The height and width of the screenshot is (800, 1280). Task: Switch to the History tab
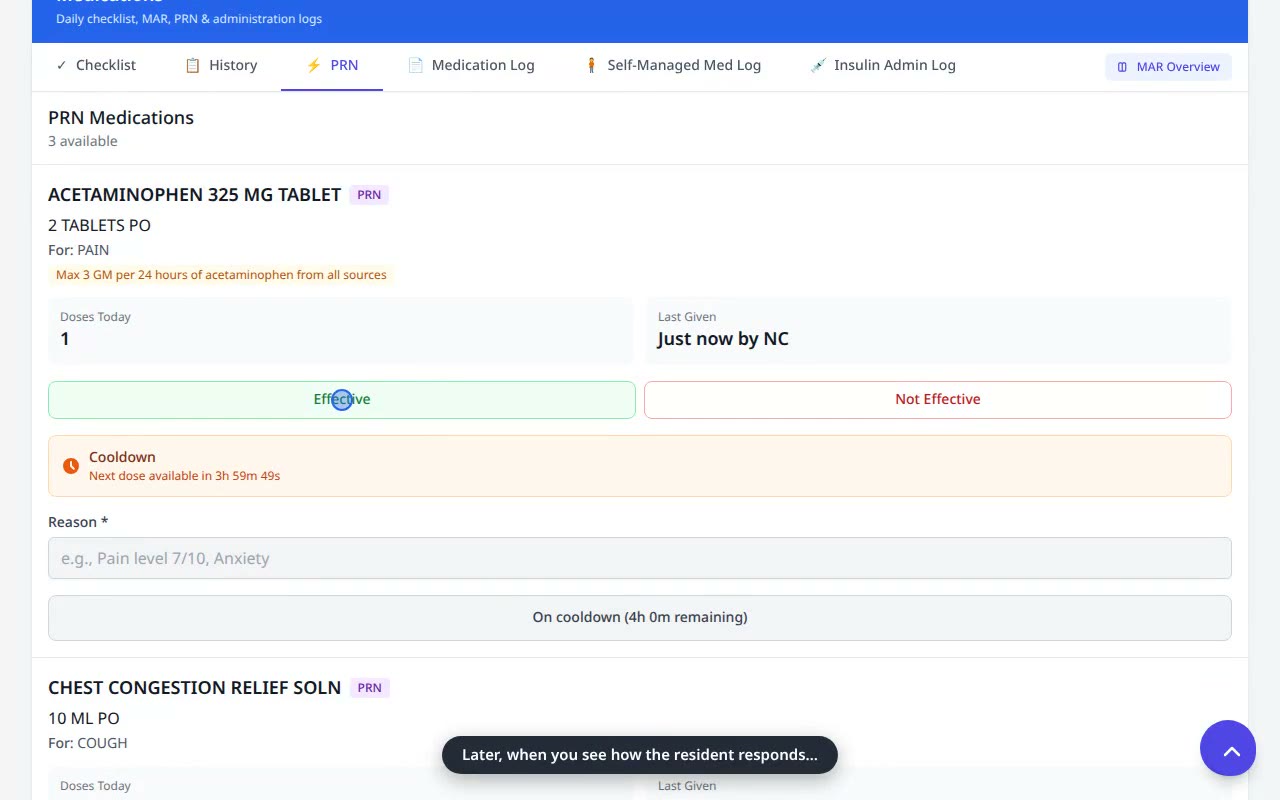221,65
